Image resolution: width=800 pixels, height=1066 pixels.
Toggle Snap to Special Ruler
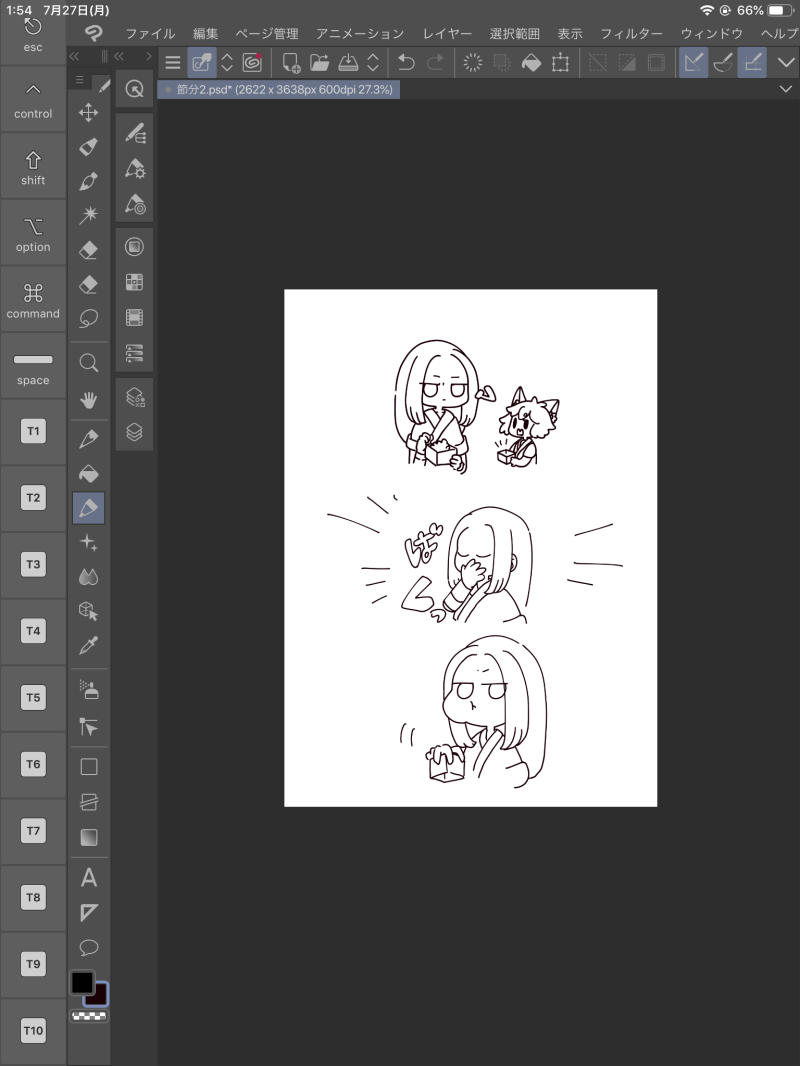723,63
